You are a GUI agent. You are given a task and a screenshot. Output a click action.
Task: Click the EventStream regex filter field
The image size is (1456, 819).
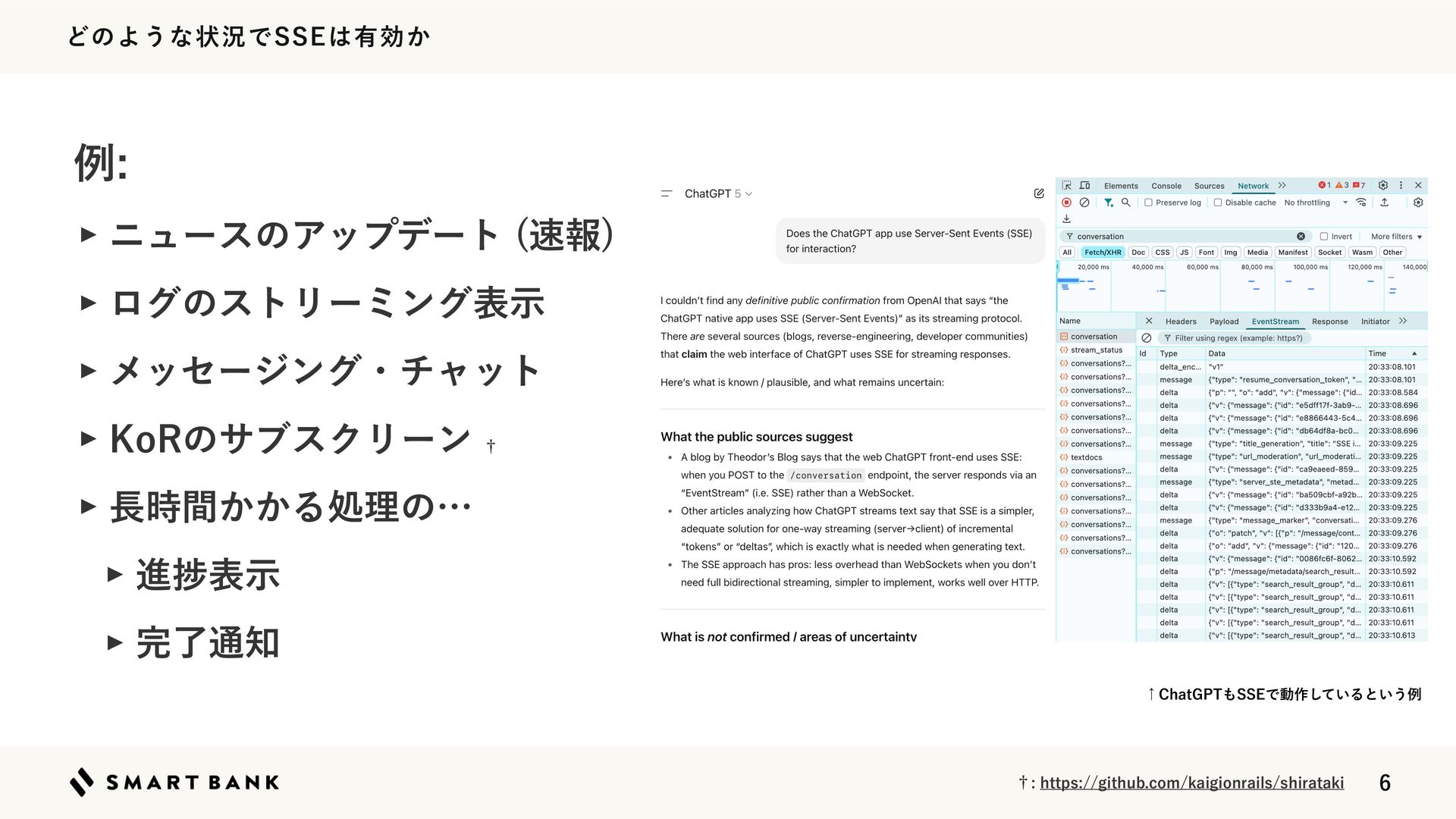tap(1236, 338)
